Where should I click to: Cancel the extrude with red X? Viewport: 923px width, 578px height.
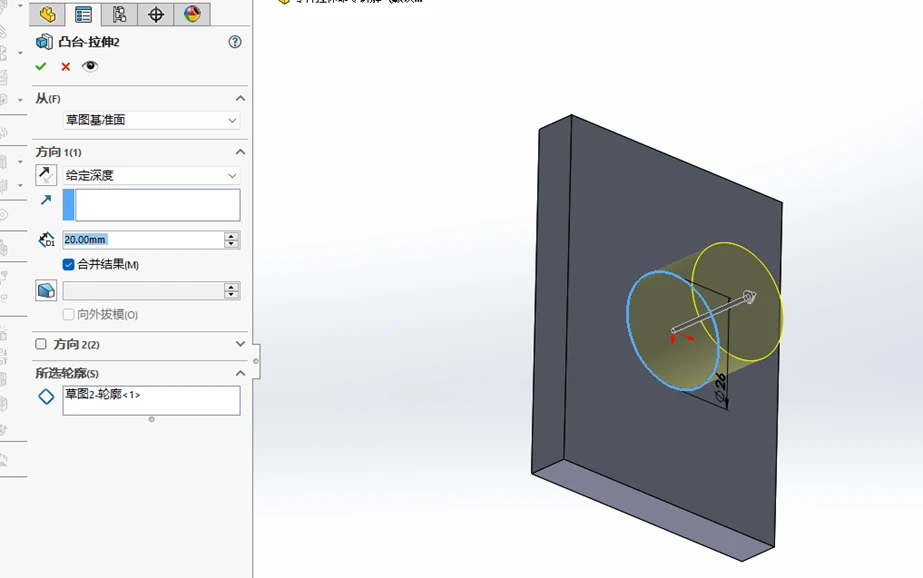(x=66, y=67)
